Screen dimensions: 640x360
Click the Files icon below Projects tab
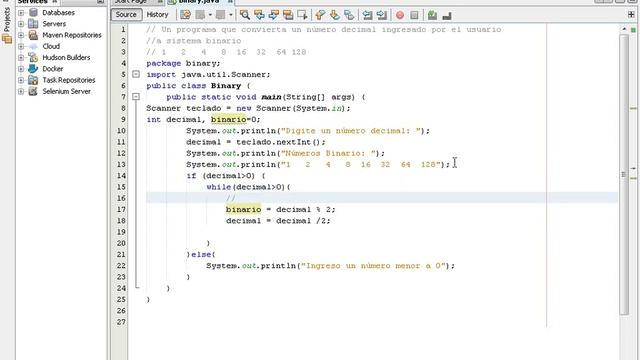tap(7, 39)
